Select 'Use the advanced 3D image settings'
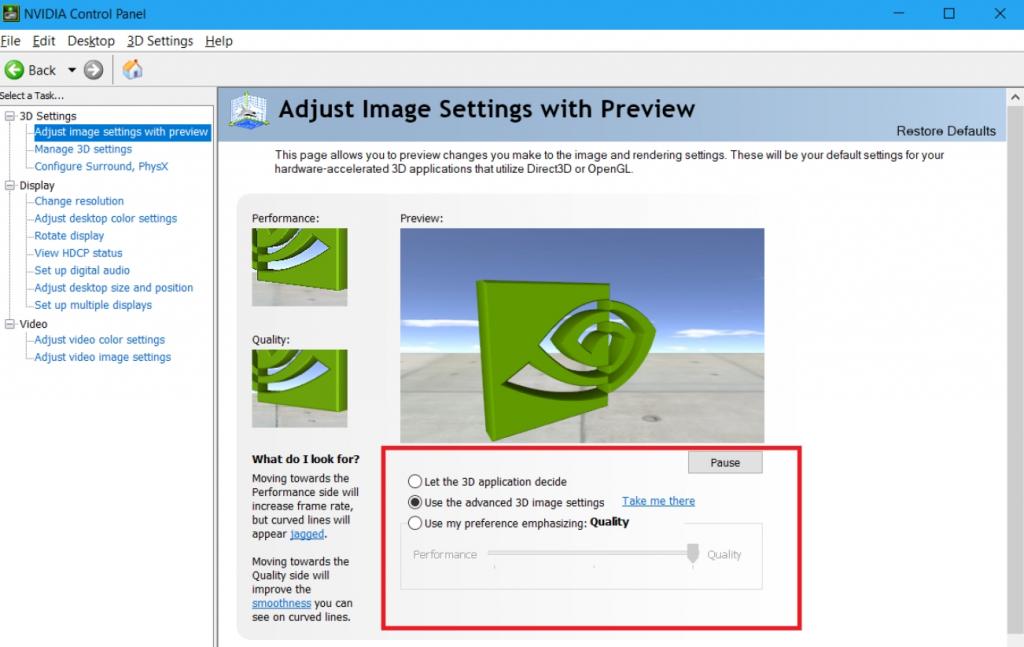1024x647 pixels. pos(415,502)
